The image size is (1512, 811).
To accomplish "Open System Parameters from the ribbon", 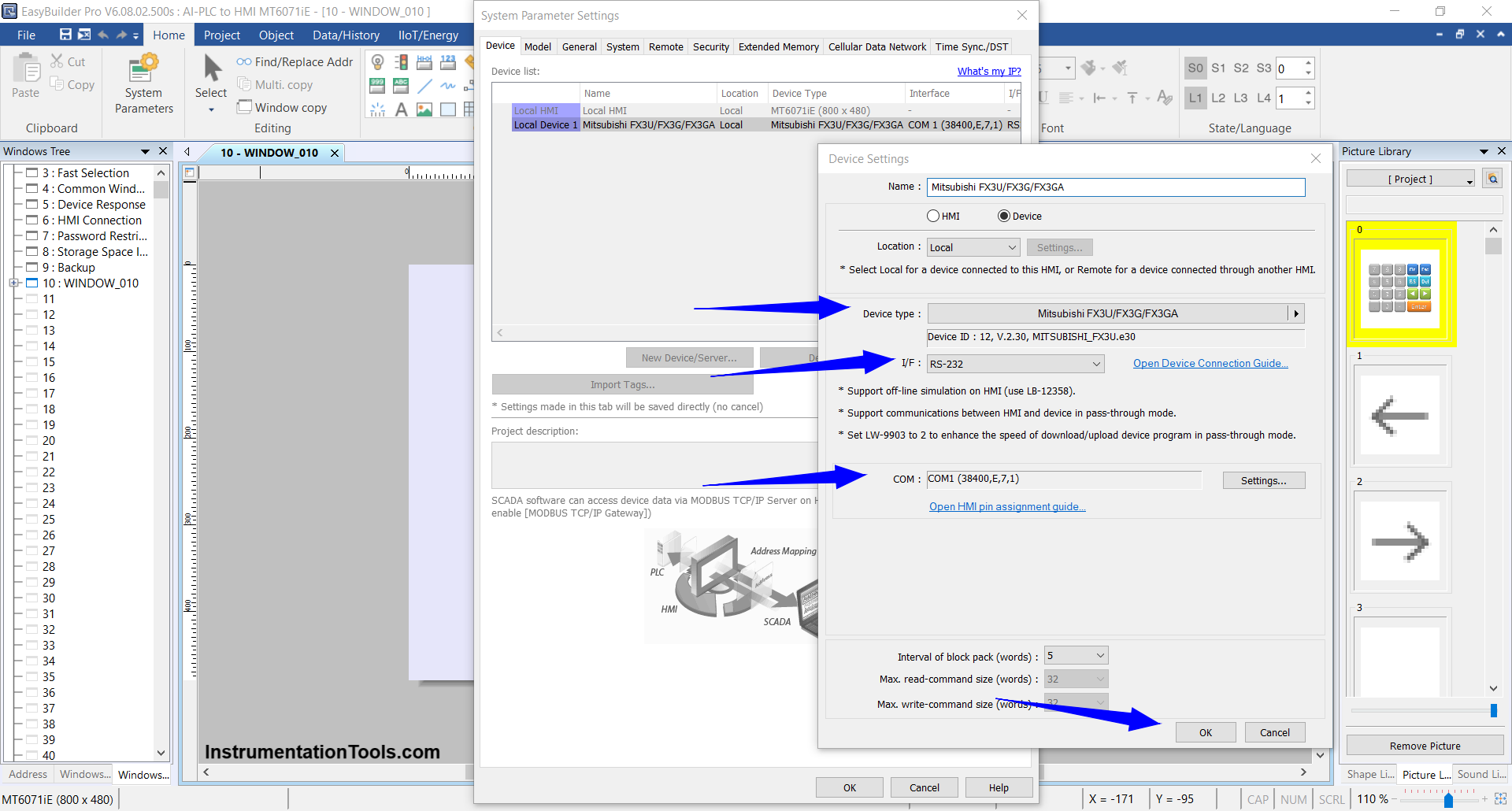I will coord(143,85).
